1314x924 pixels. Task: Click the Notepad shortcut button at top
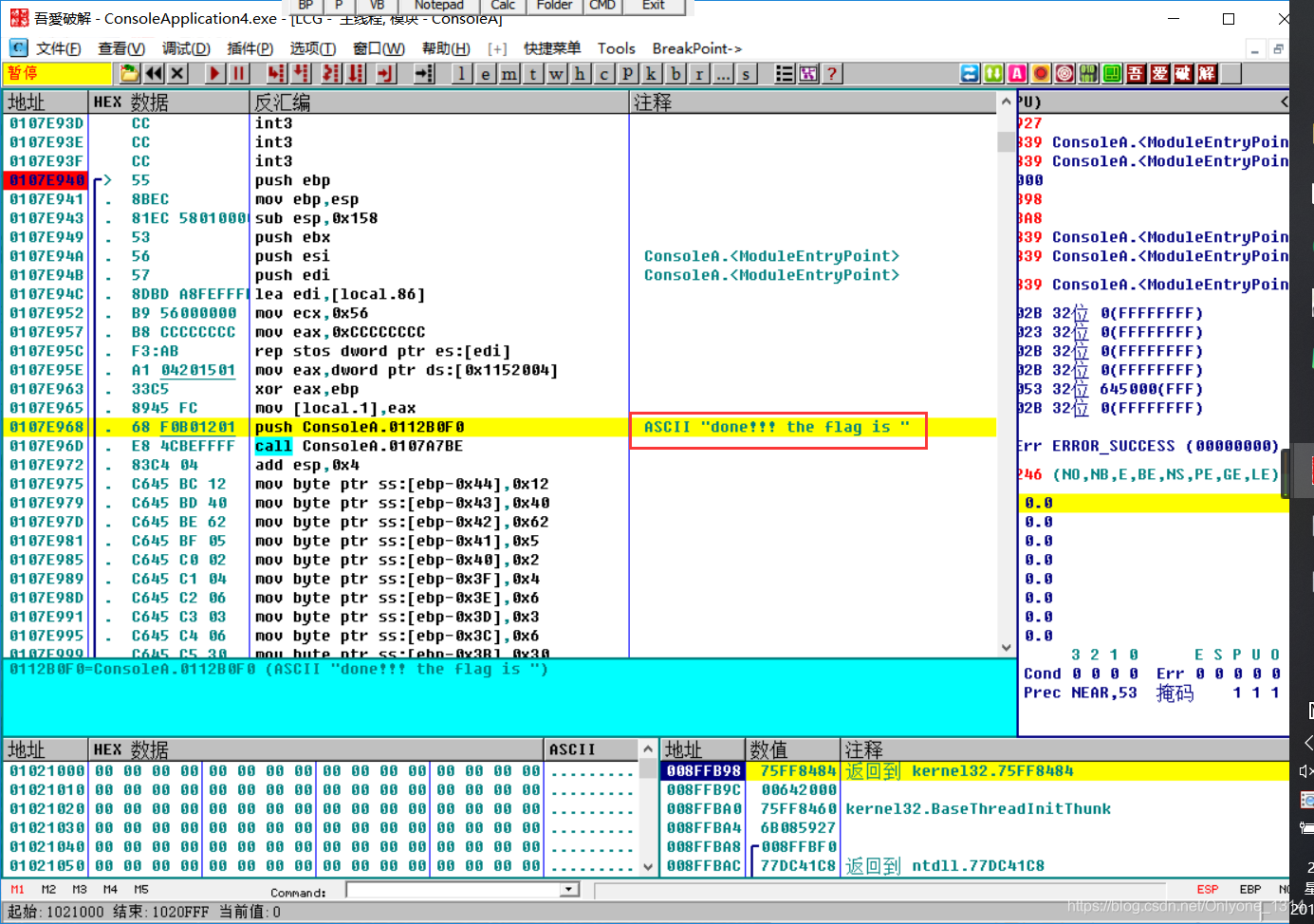[438, 6]
